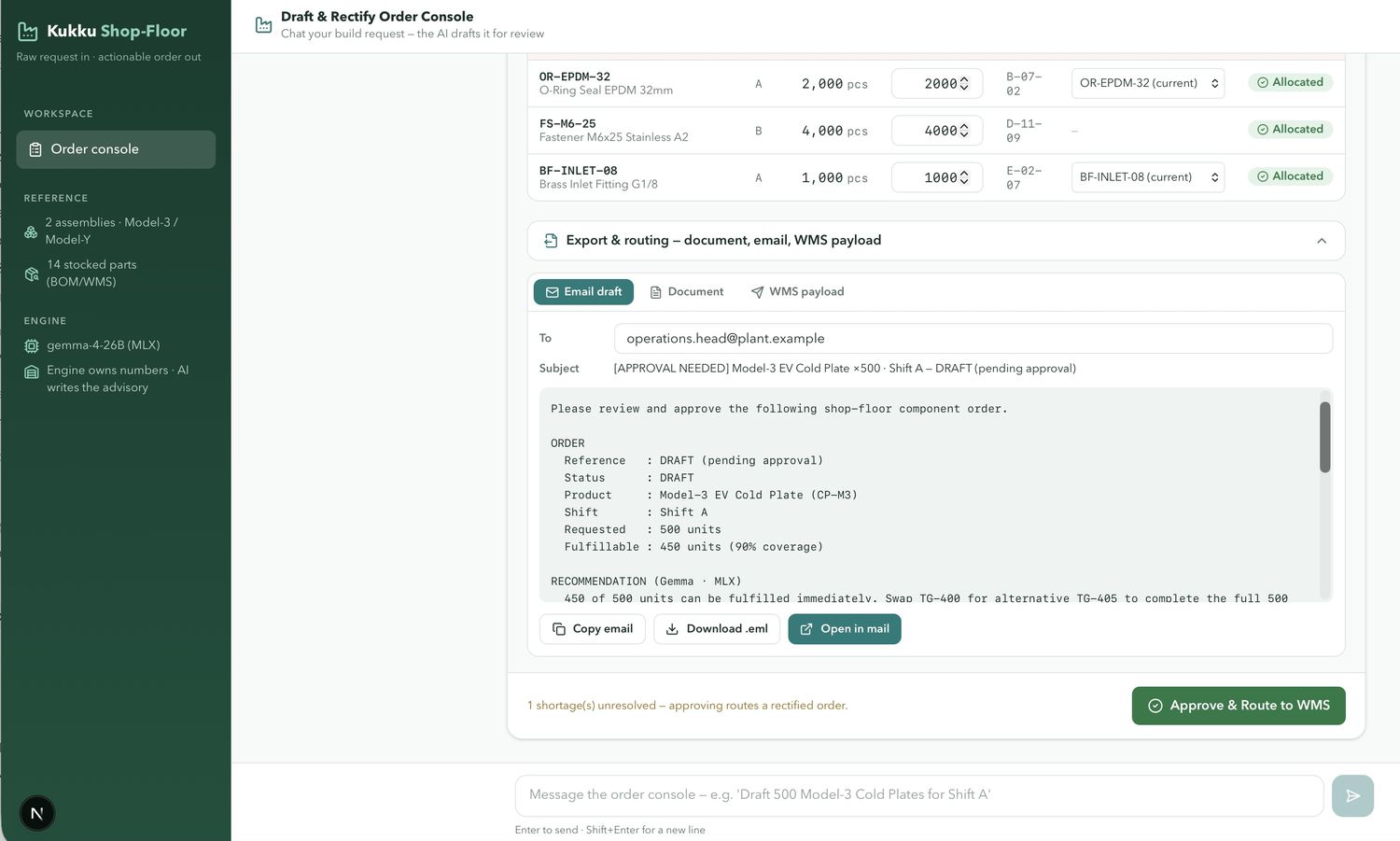Adjust the BF-INLET-08 quantity stepper
This screenshot has height=841, width=1400.
(964, 177)
